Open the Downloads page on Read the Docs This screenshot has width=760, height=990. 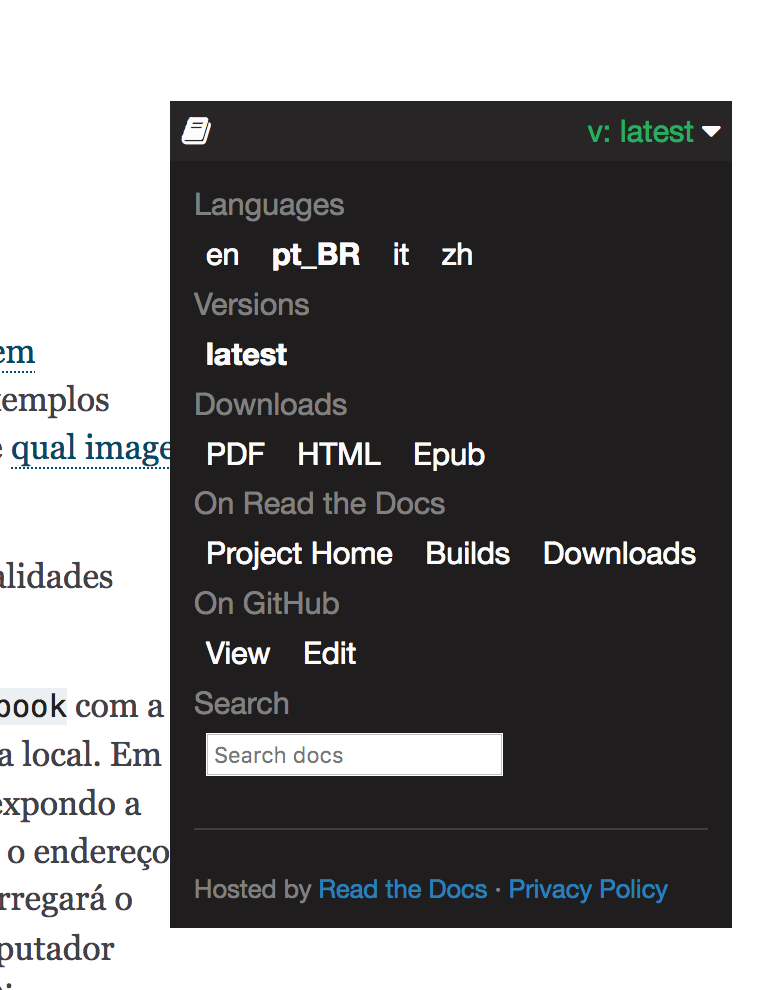pos(618,553)
